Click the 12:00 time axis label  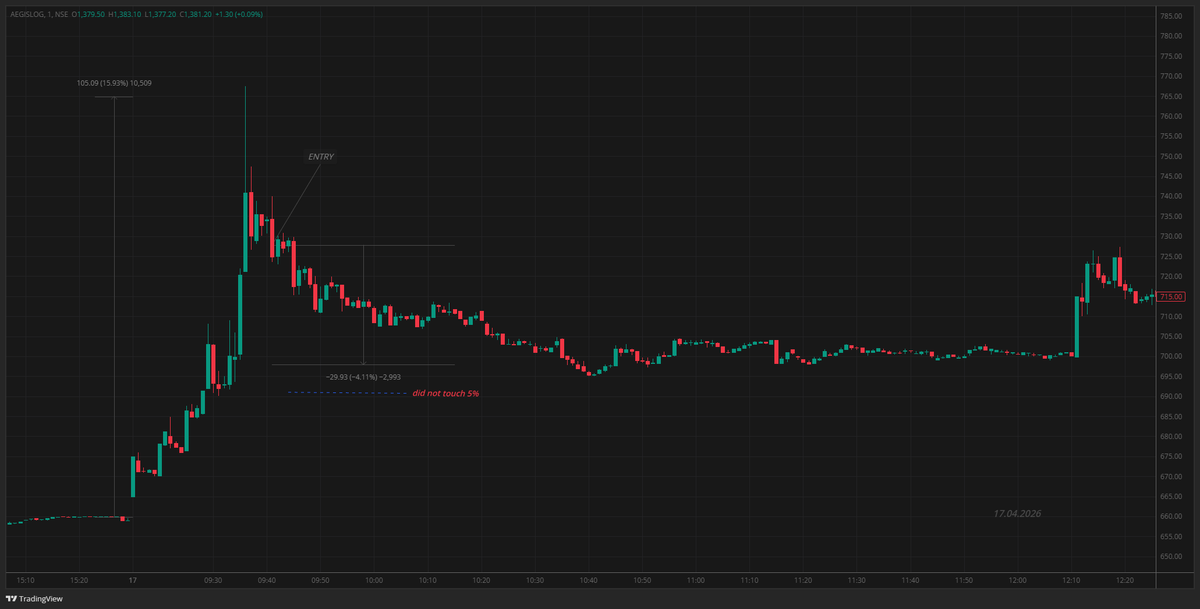(1017, 580)
